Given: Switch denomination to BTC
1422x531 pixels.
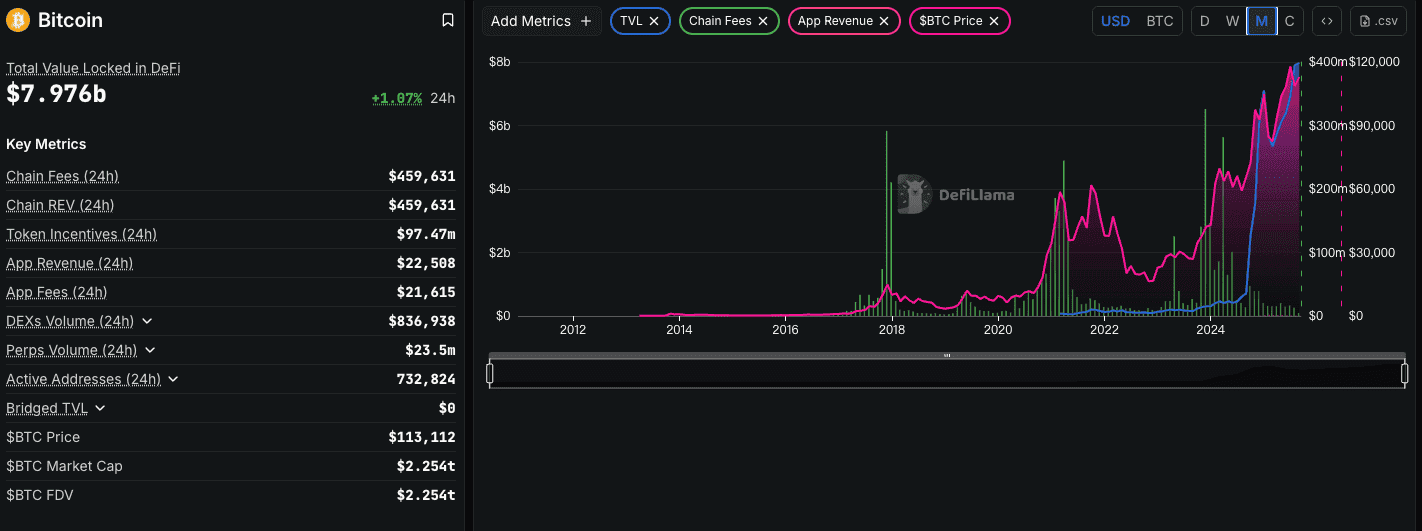Looking at the screenshot, I should pyautogui.click(x=1160, y=20).
